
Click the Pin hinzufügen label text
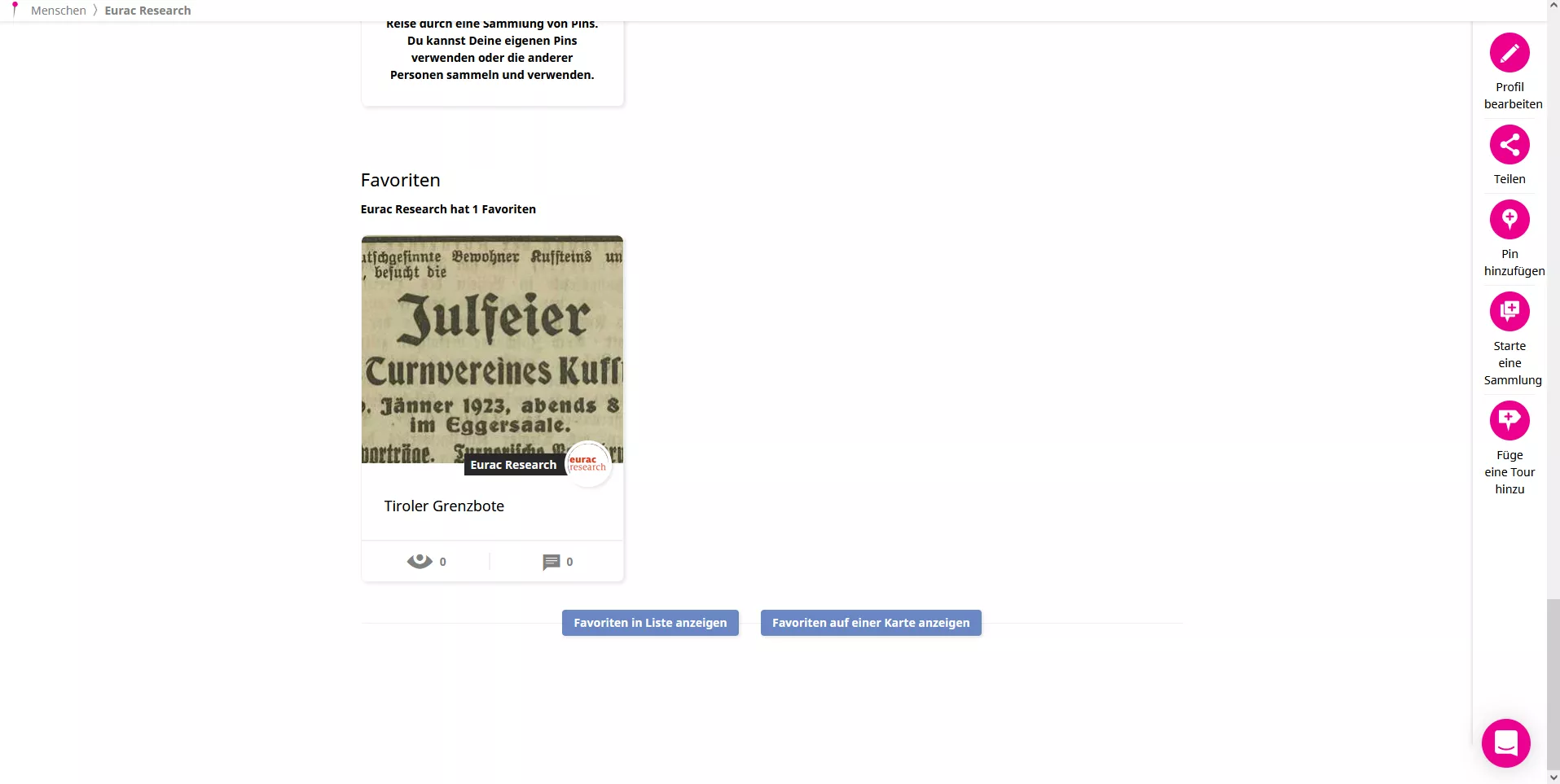[1514, 262]
